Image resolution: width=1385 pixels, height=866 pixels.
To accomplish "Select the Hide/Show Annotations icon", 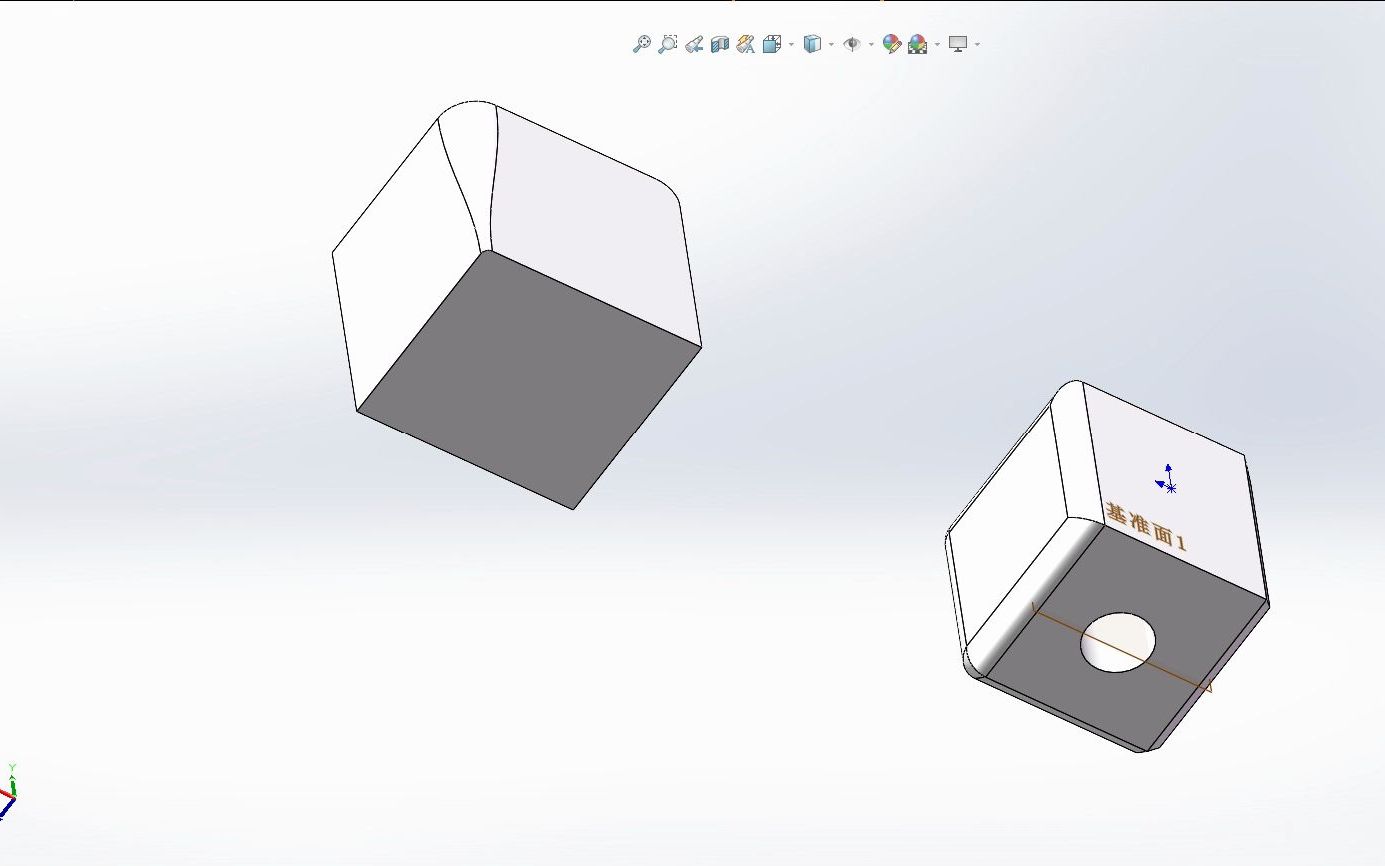I will click(746, 44).
